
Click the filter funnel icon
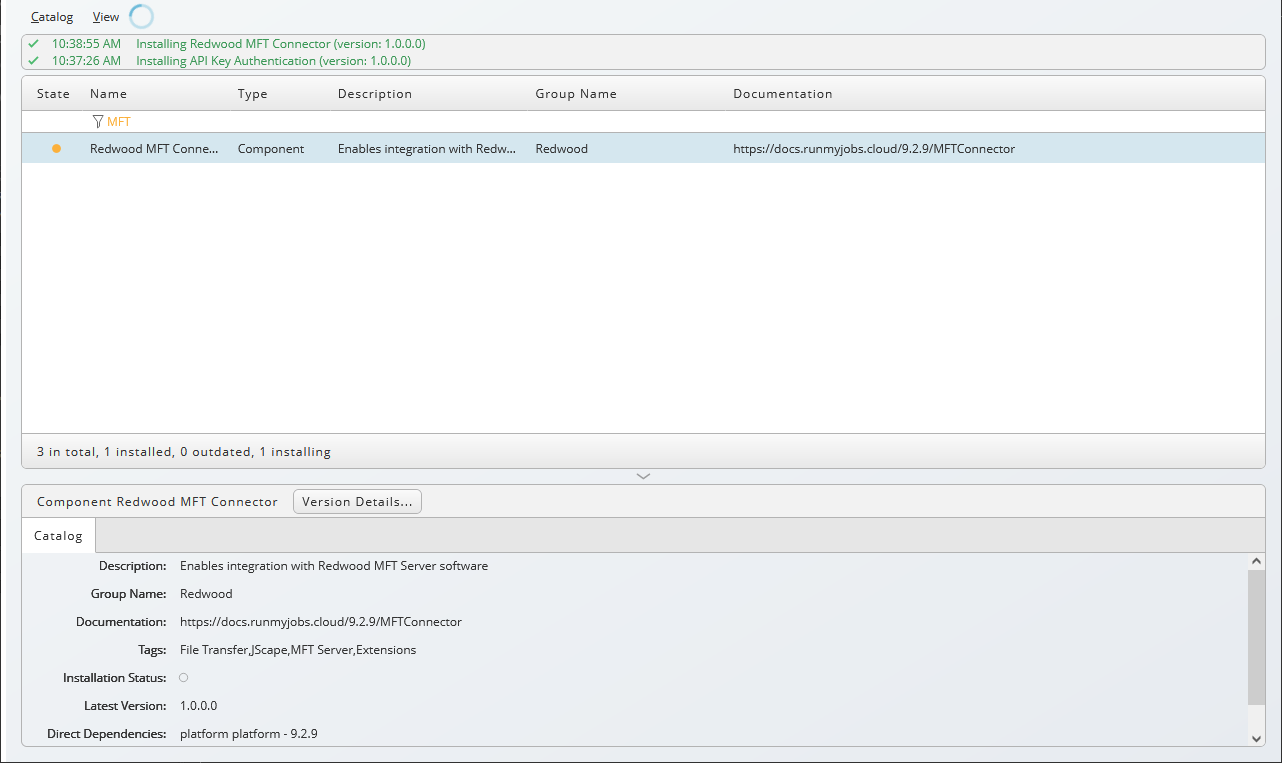click(97, 122)
